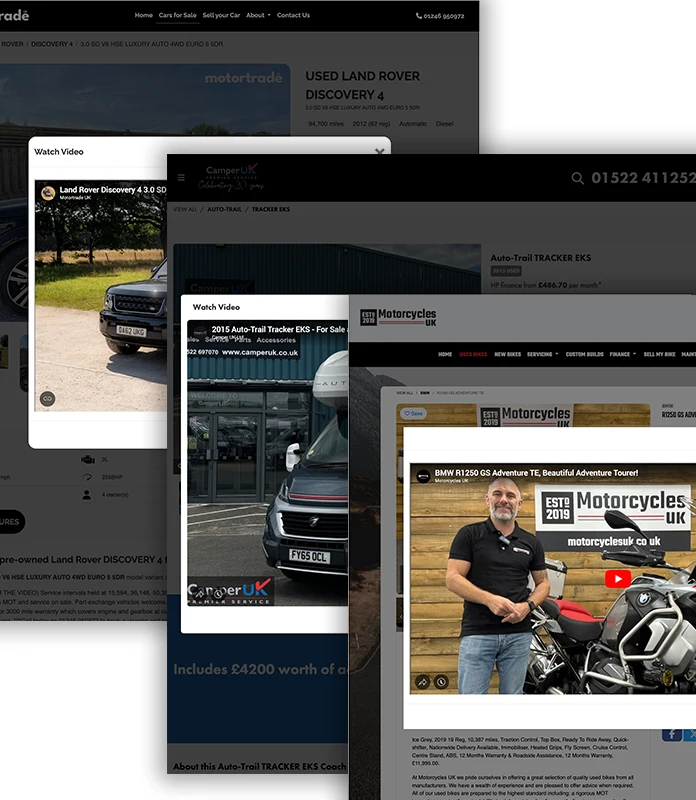Viewport: 696px width, 800px height.
Task: Click About this Auto-Trail TRACKER EKS heading
Action: coord(259,766)
